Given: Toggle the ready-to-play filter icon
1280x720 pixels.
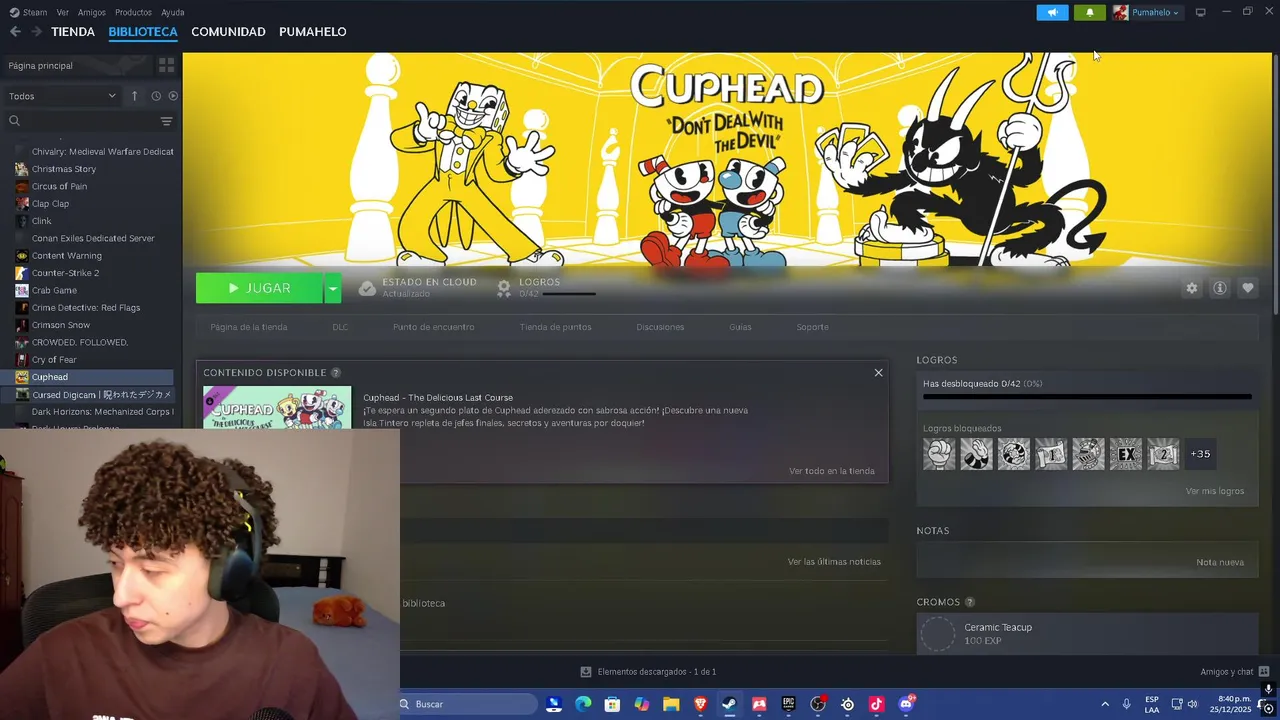Looking at the screenshot, I should point(173,96).
